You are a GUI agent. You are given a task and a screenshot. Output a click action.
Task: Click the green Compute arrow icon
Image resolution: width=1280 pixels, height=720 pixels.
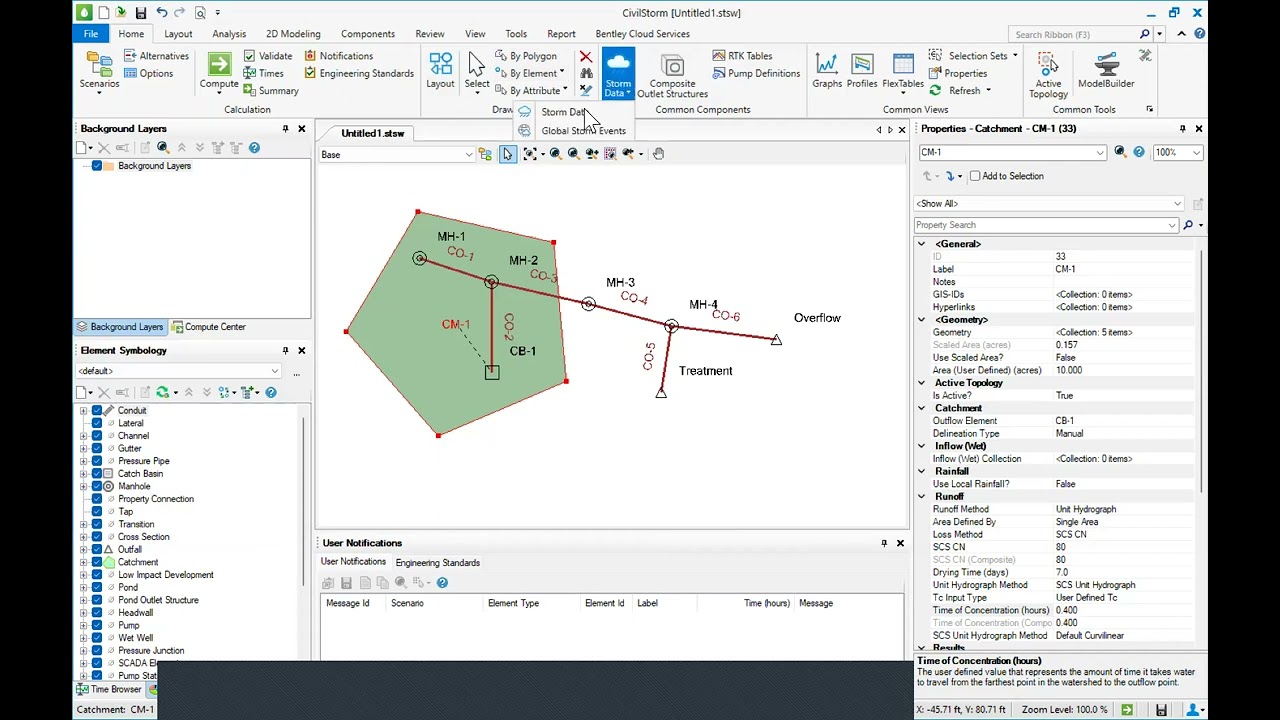coord(219,64)
